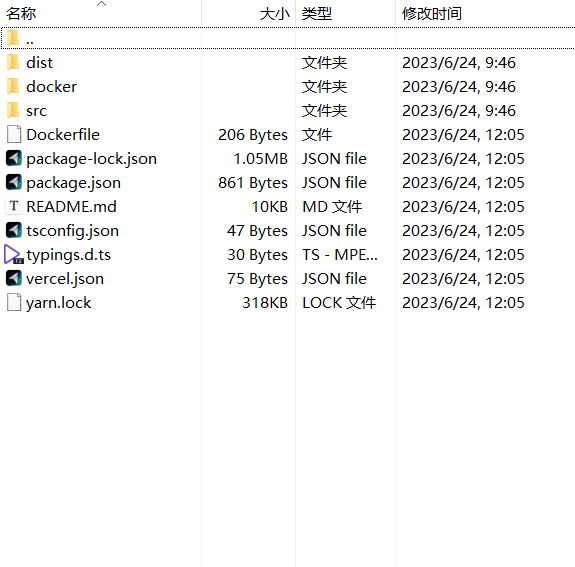
Task: Click the 名称 column header label
Action: (21, 14)
